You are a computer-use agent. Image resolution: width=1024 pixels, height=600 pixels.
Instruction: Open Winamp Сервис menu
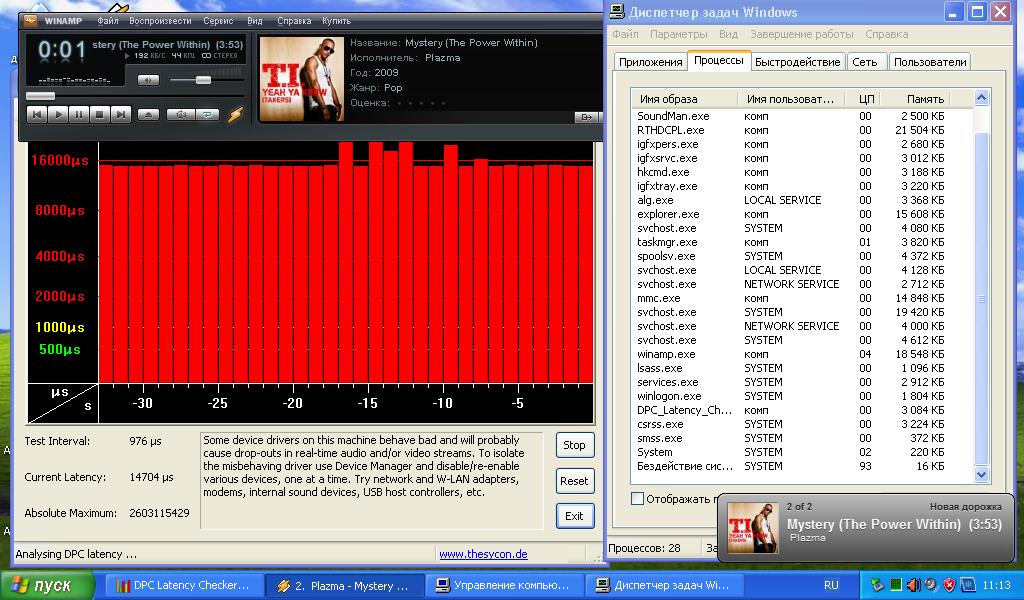(218, 21)
